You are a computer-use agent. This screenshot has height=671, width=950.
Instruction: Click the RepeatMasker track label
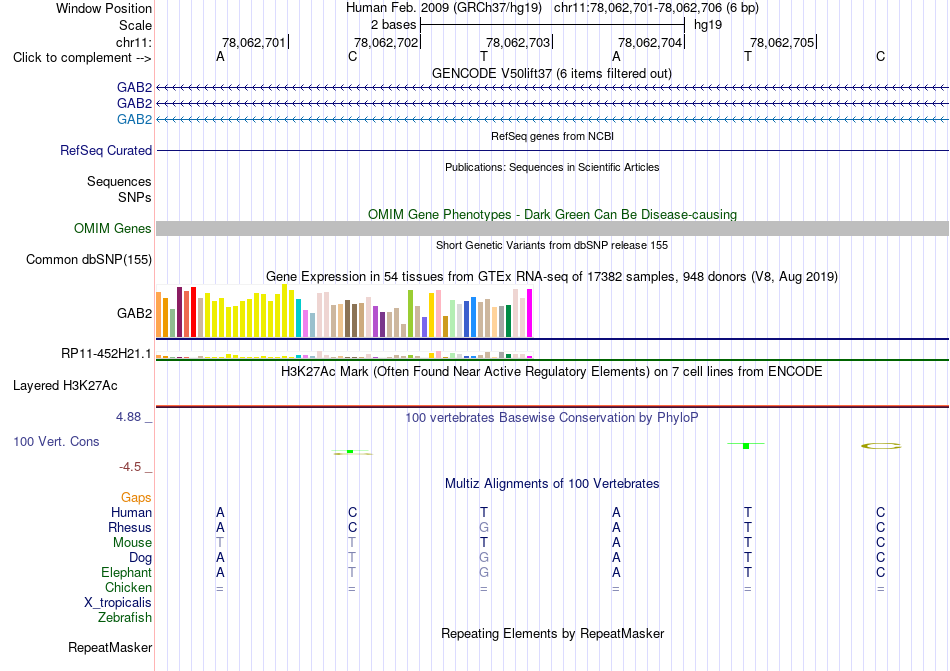[x=110, y=647]
